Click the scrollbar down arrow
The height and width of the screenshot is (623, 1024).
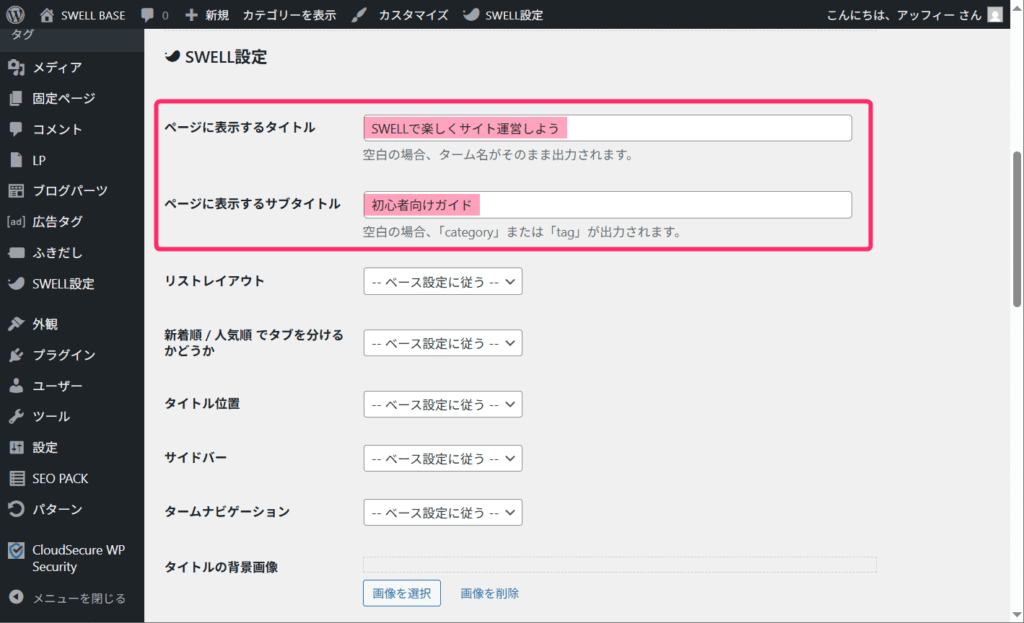point(1017,615)
